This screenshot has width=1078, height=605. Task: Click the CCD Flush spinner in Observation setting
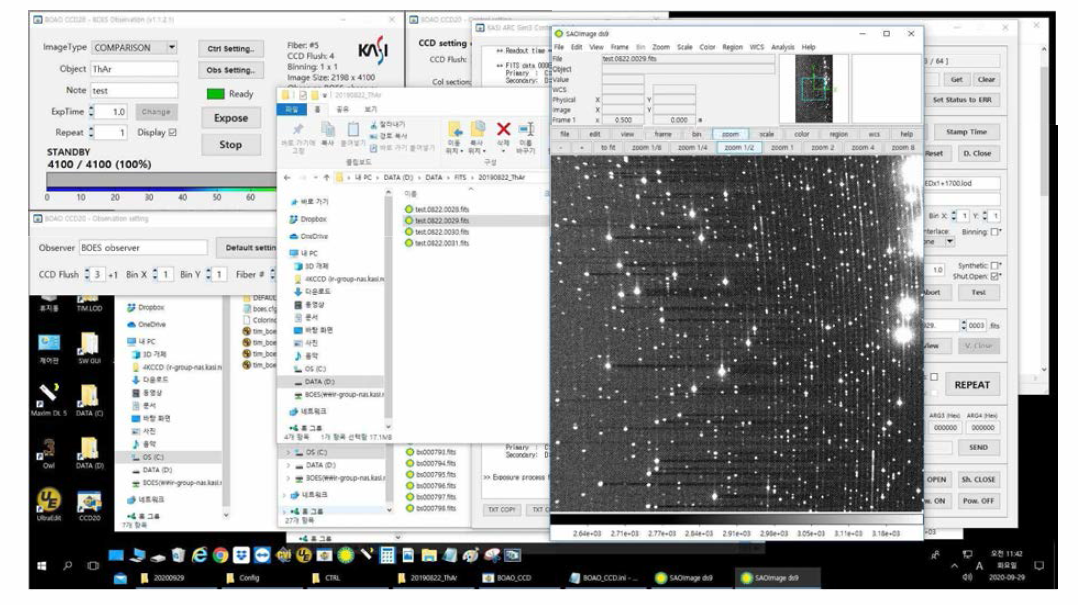pyautogui.click(x=87, y=274)
